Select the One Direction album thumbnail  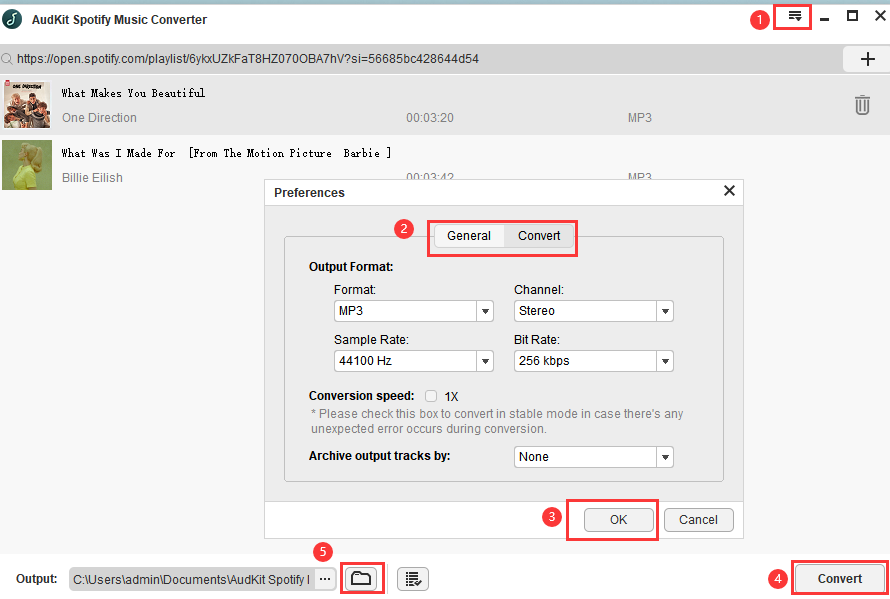click(x=27, y=105)
